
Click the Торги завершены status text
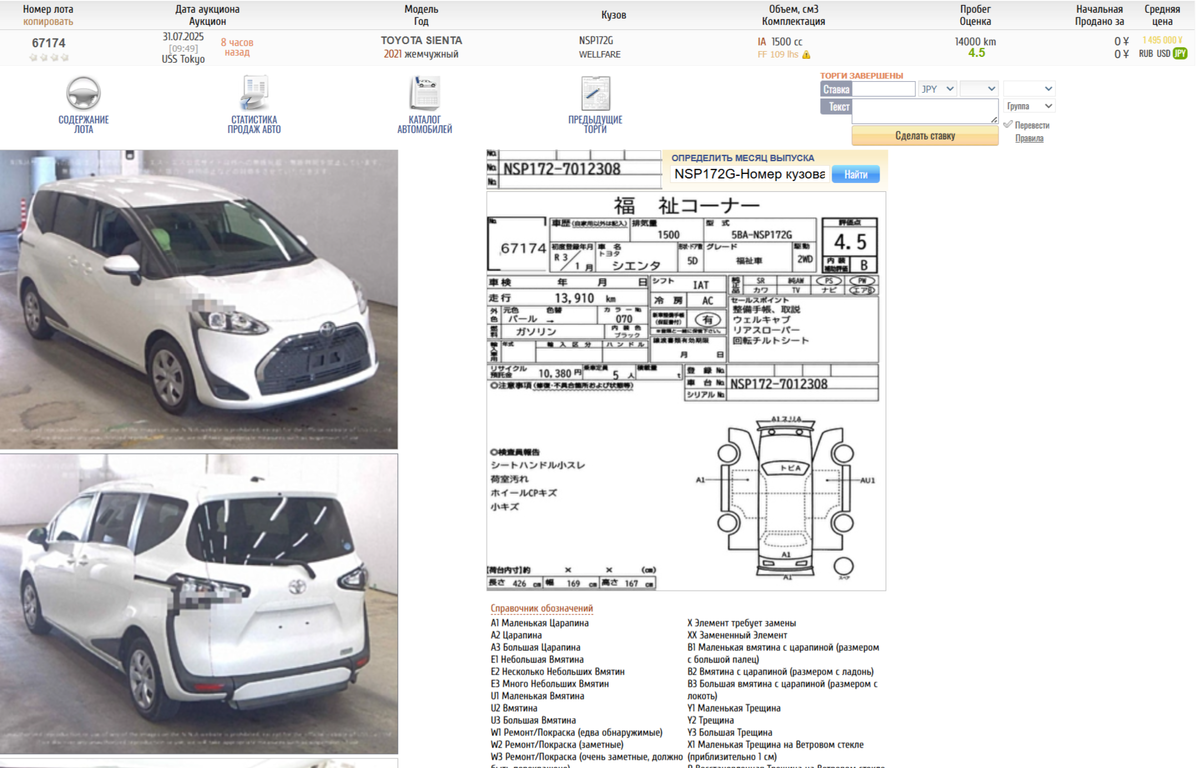pyautogui.click(x=861, y=76)
